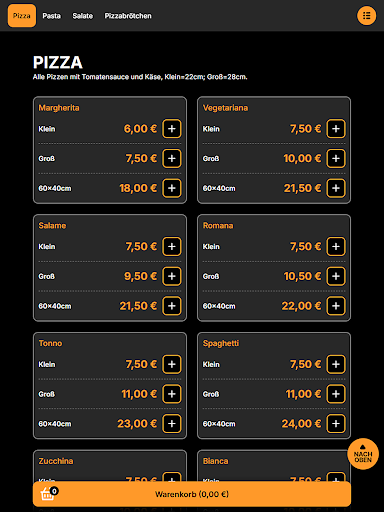Open the Pizzabrötchen category
The width and height of the screenshot is (384, 512).
tap(128, 16)
